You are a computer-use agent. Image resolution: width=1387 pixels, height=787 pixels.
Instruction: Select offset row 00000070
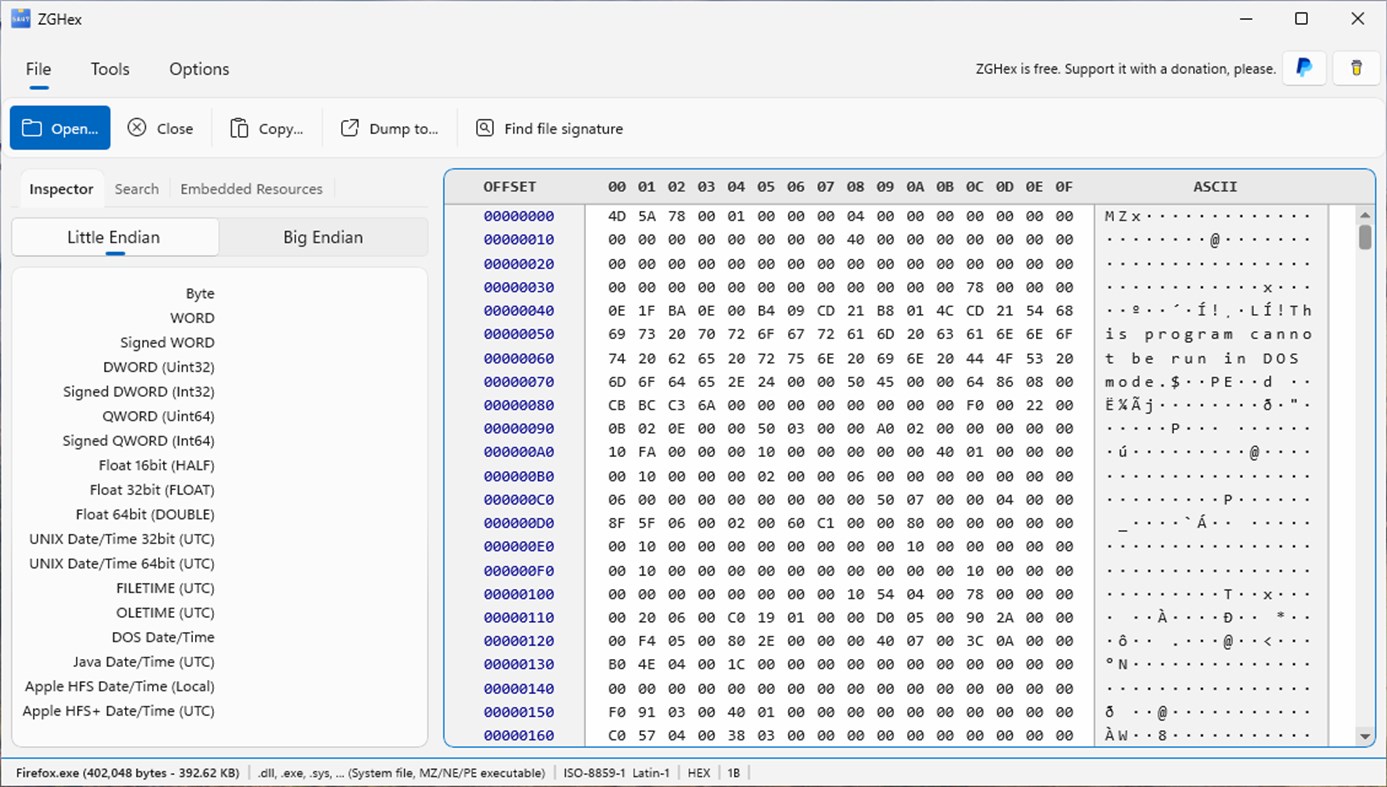pyautogui.click(x=518, y=382)
